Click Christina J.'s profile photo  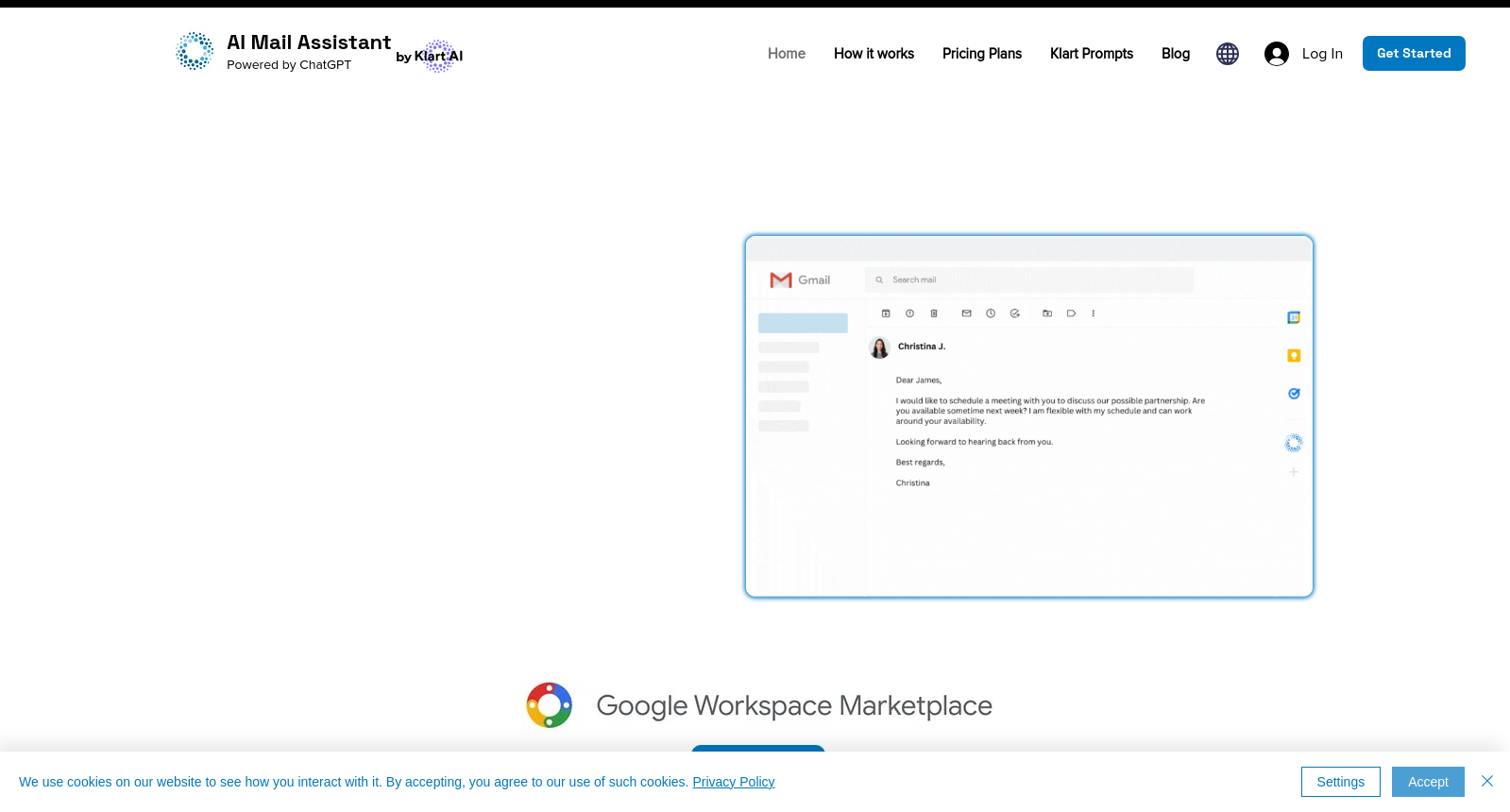(879, 348)
